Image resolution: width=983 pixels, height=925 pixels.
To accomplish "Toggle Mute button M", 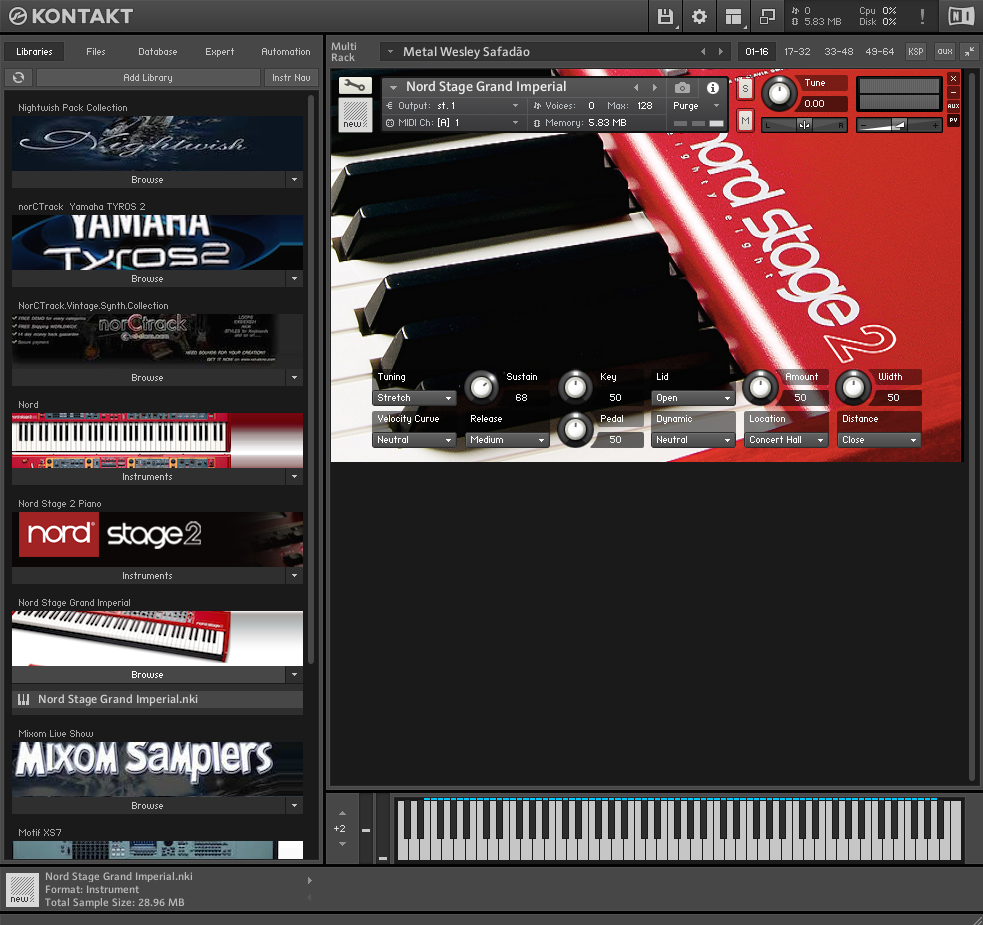I will (x=745, y=120).
